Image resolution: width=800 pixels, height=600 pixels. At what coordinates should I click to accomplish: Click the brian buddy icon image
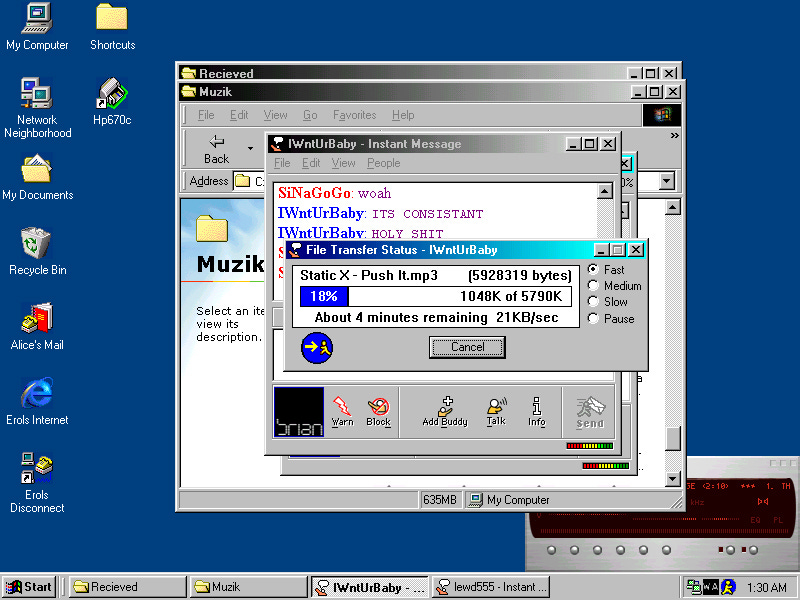[x=299, y=412]
